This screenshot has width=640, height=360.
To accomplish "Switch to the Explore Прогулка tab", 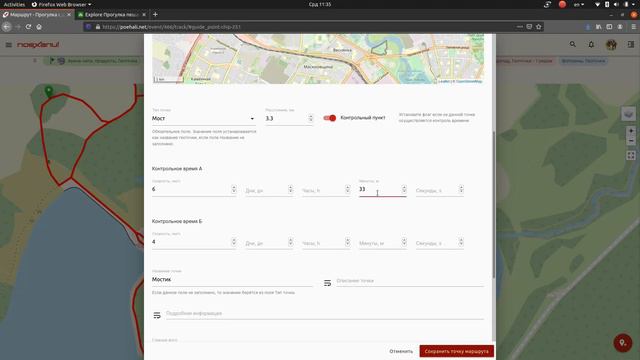I will tap(112, 14).
